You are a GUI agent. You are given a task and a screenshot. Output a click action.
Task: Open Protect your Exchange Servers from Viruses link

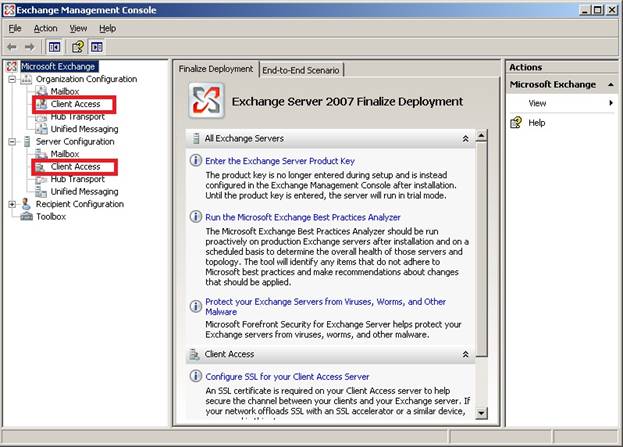tap(325, 306)
